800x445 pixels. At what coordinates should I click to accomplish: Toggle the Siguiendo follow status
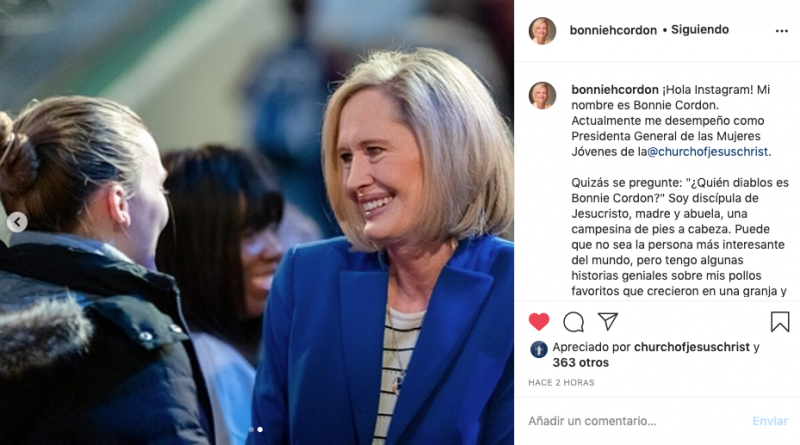[699, 30]
